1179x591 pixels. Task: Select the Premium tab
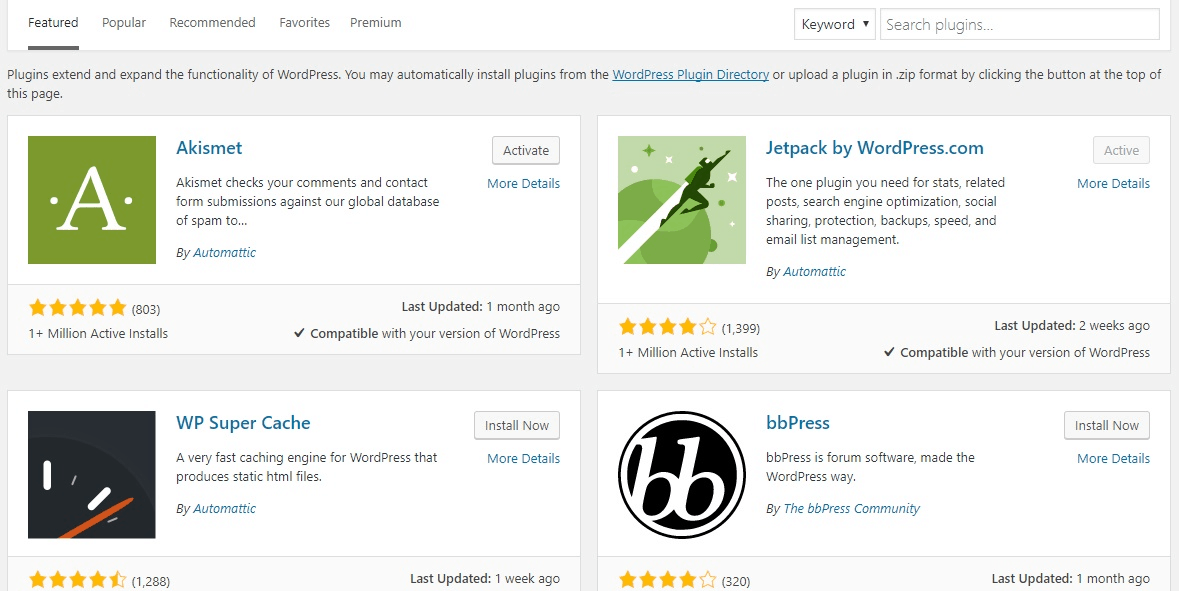(x=376, y=23)
